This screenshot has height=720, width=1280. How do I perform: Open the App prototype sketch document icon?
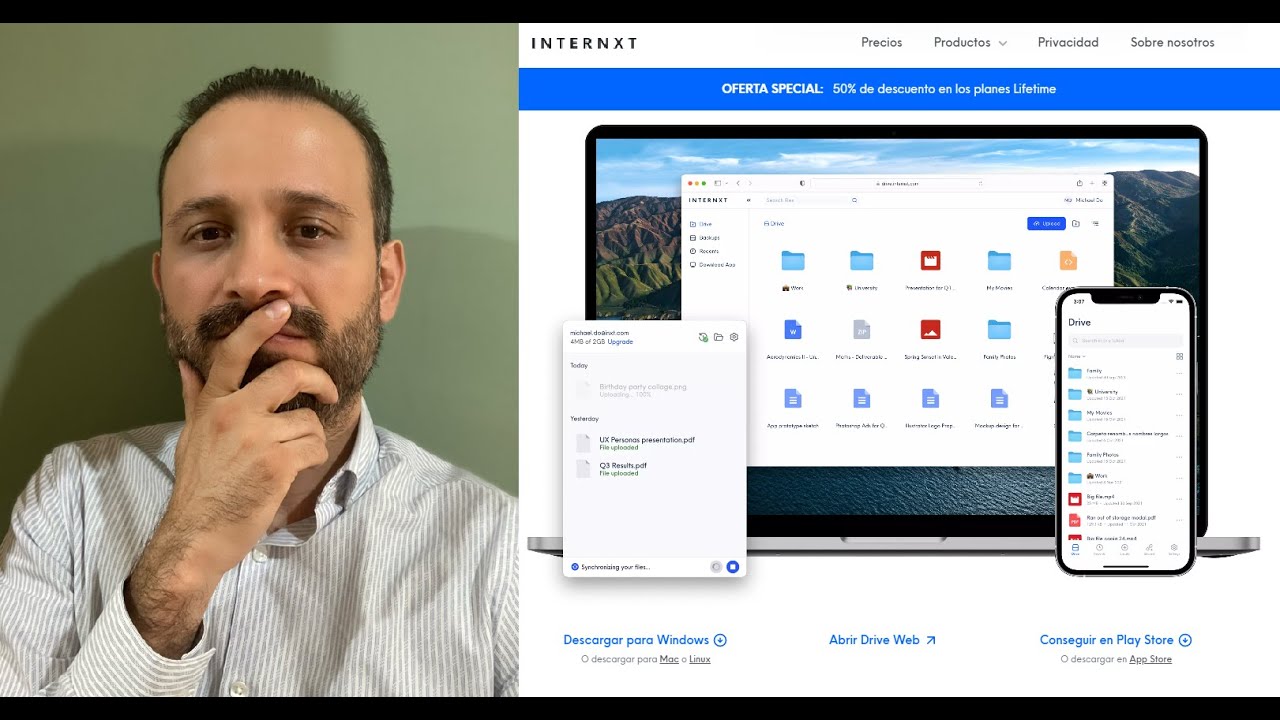tap(793, 399)
